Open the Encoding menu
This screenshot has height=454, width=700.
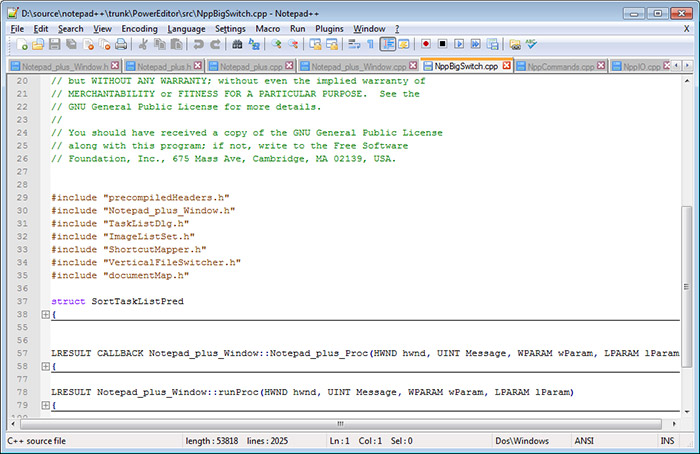pyautogui.click(x=139, y=29)
